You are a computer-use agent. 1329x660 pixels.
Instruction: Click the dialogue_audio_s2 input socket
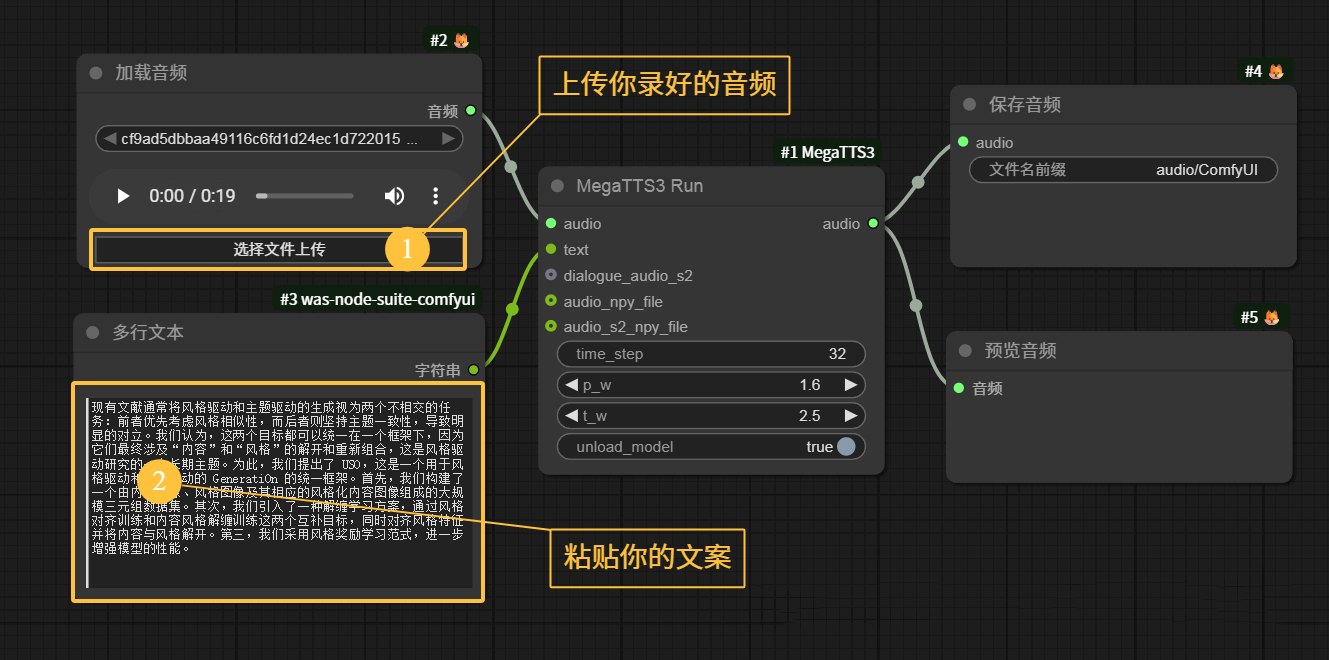coord(551,275)
